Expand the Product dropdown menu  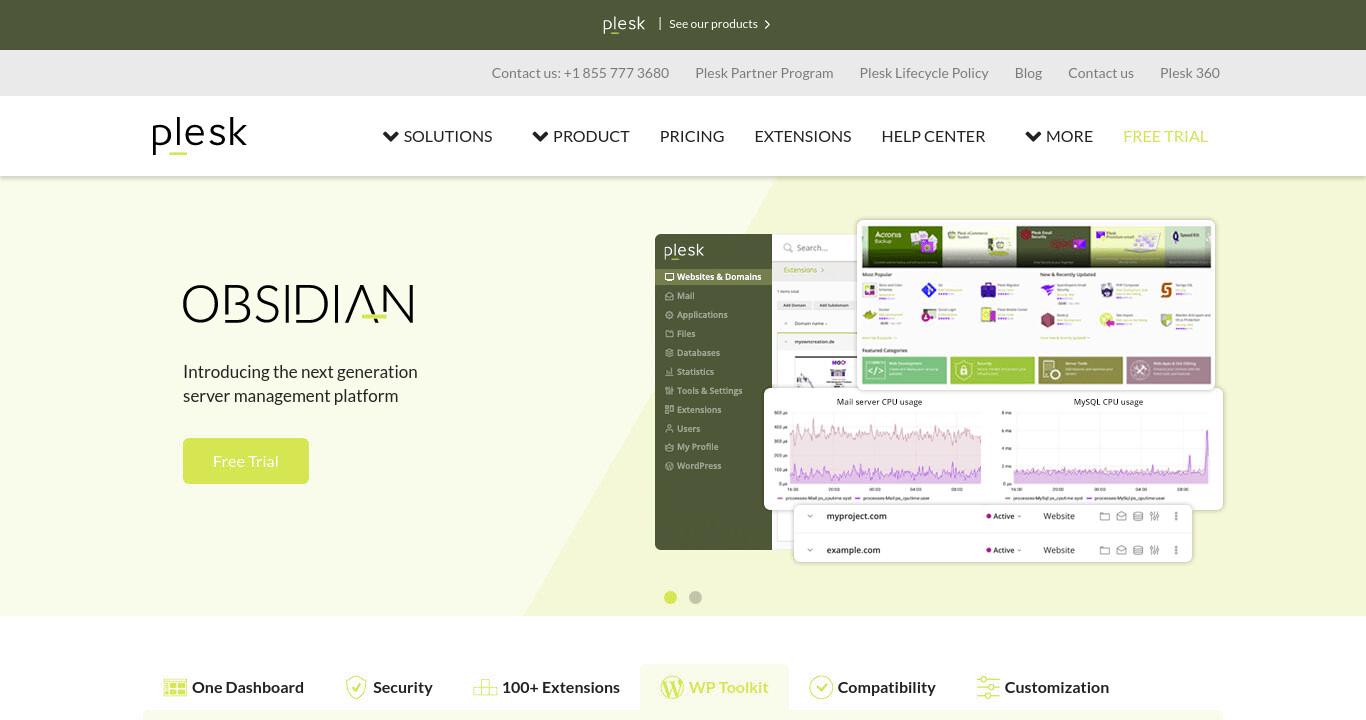[x=581, y=136]
